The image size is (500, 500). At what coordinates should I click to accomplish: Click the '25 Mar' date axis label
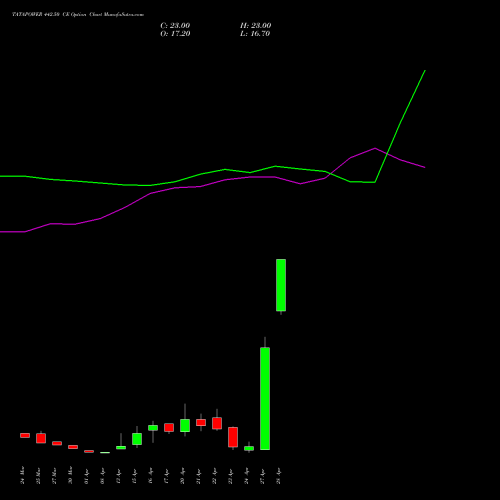tap(38, 475)
